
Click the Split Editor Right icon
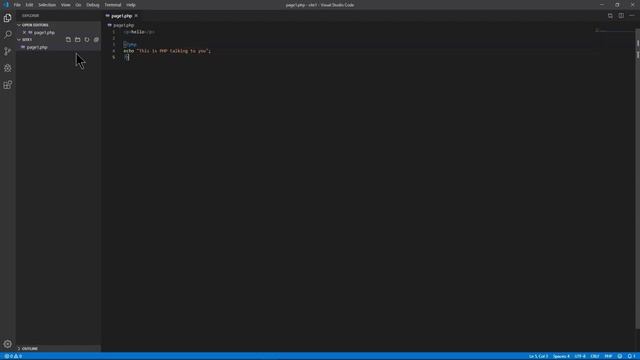[x=621, y=16]
